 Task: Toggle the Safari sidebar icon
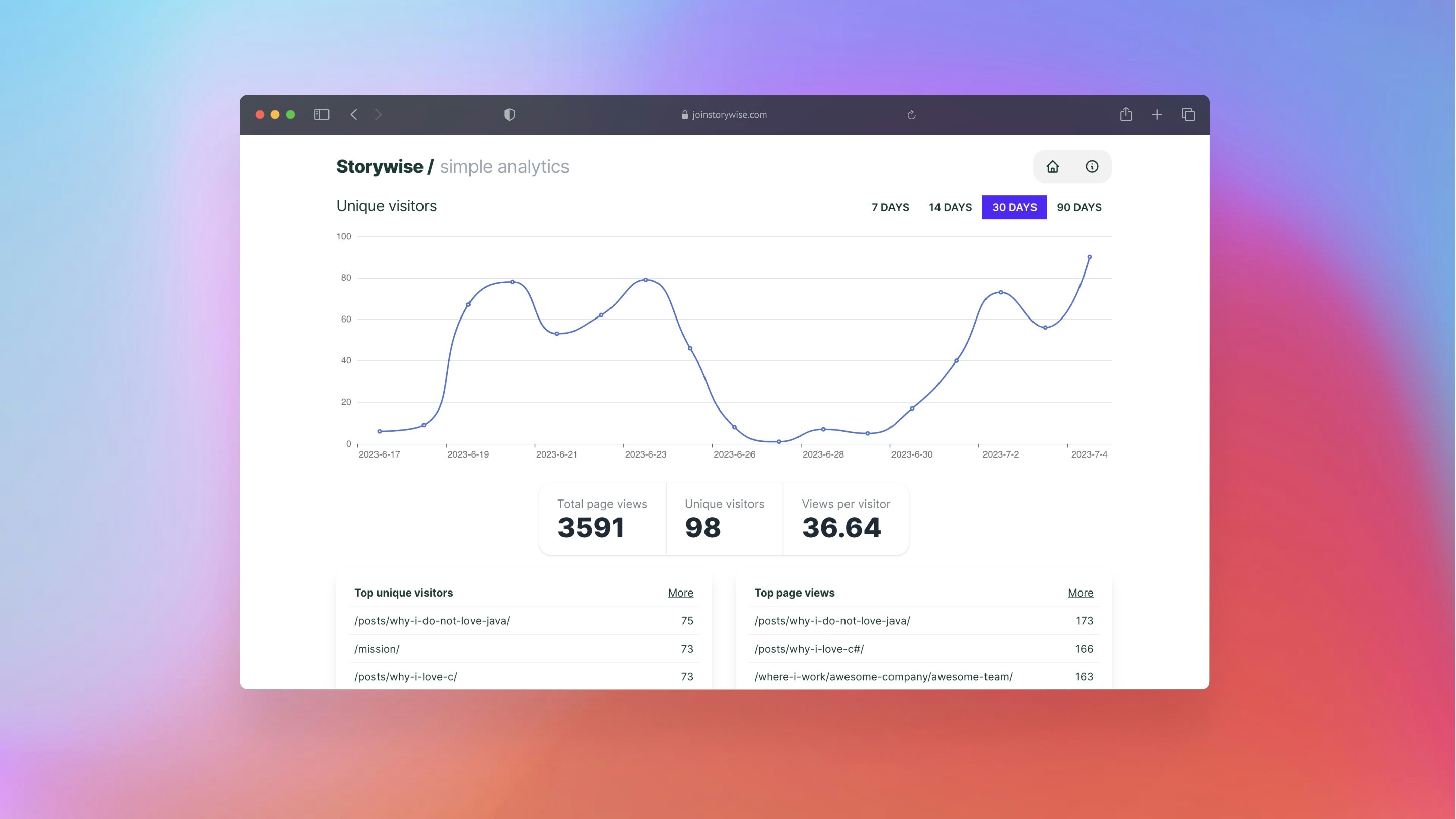[x=321, y=115]
